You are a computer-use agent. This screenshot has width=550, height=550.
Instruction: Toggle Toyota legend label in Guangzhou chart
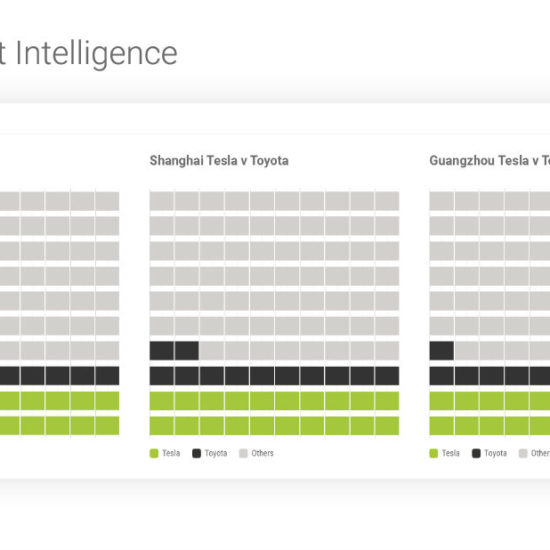point(495,453)
